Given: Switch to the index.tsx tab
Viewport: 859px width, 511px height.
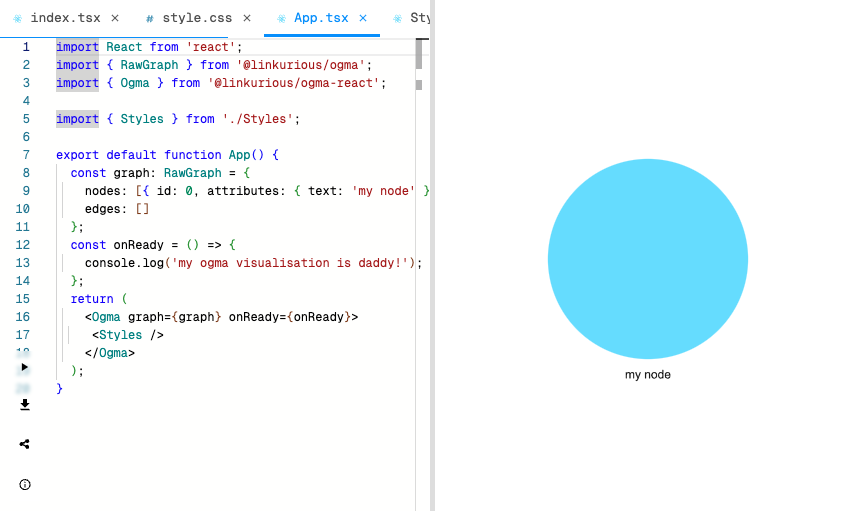Looking at the screenshot, I should click(x=65, y=18).
